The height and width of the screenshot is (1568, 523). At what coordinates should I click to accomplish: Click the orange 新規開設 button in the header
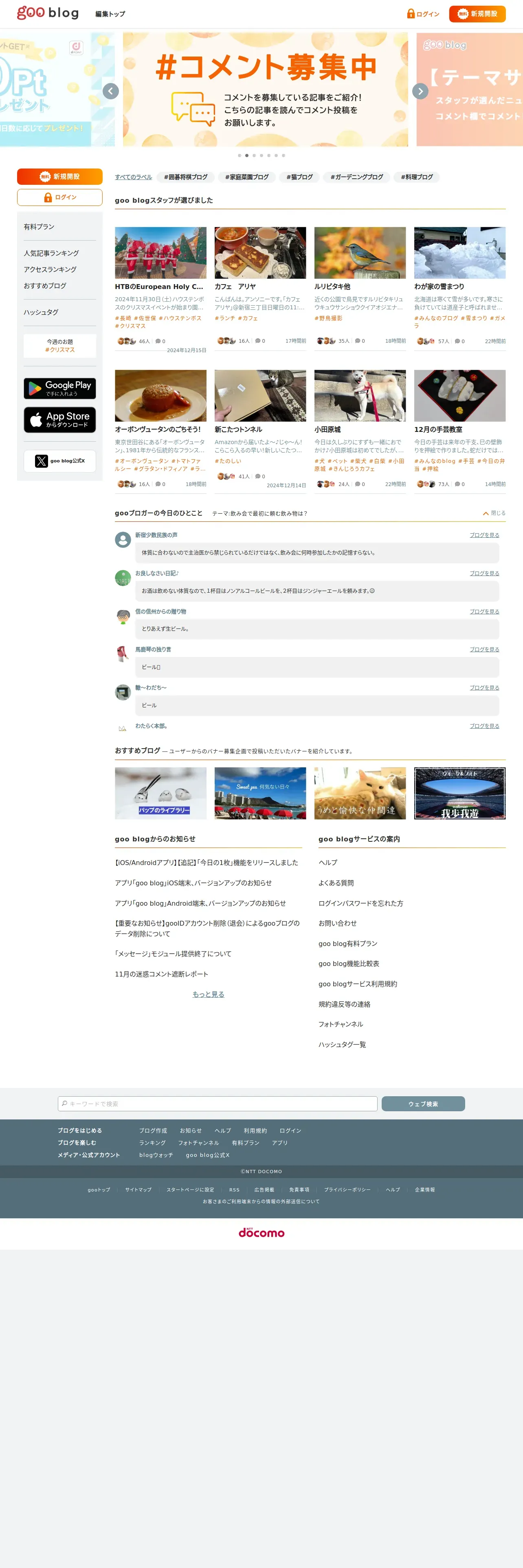click(x=477, y=13)
